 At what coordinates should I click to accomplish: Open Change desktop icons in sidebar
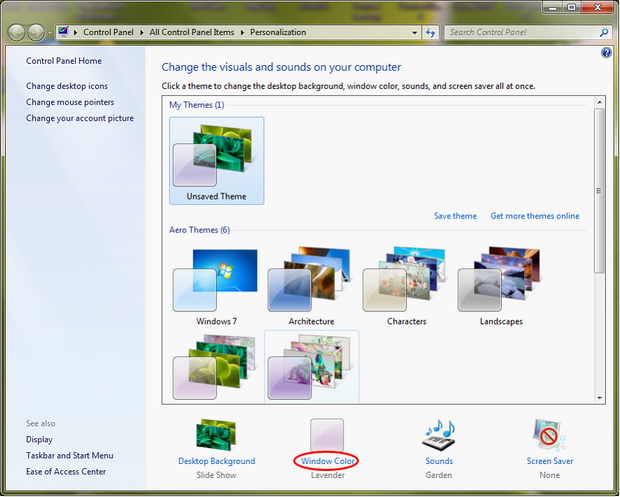coord(67,86)
